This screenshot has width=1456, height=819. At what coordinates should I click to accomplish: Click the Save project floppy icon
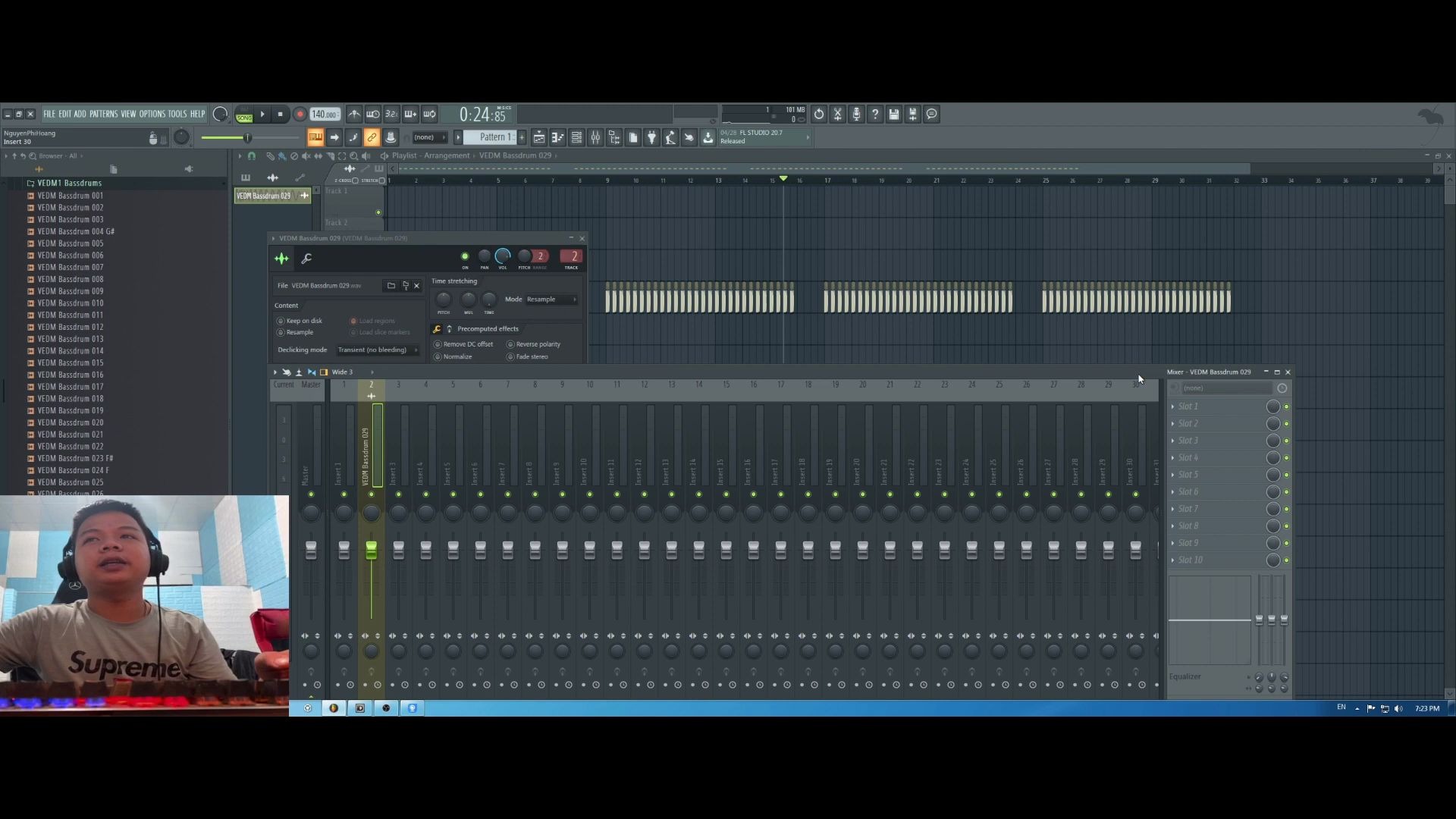[x=894, y=115]
